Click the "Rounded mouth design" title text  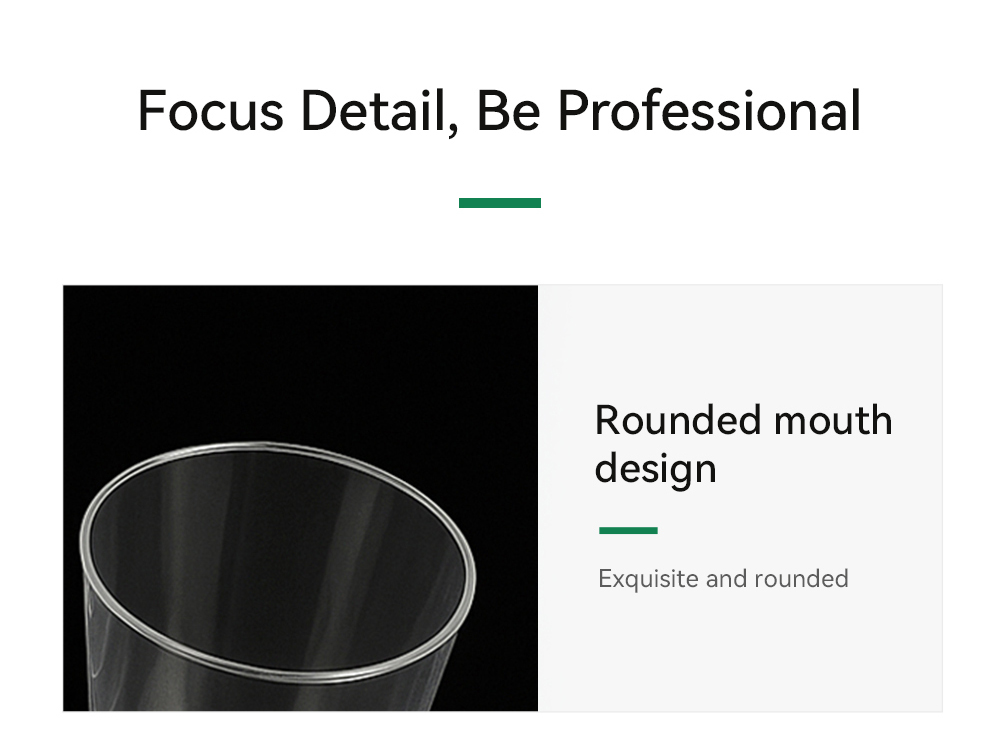tap(743, 443)
